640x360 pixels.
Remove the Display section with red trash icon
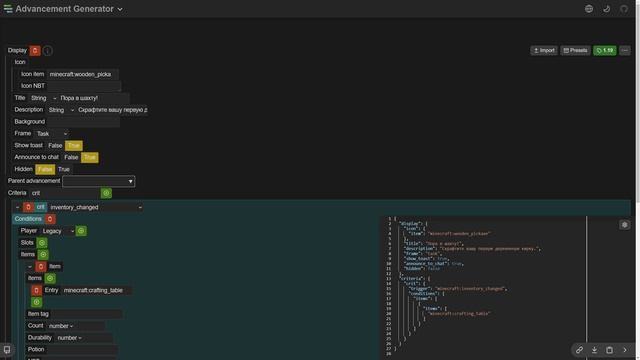point(35,51)
